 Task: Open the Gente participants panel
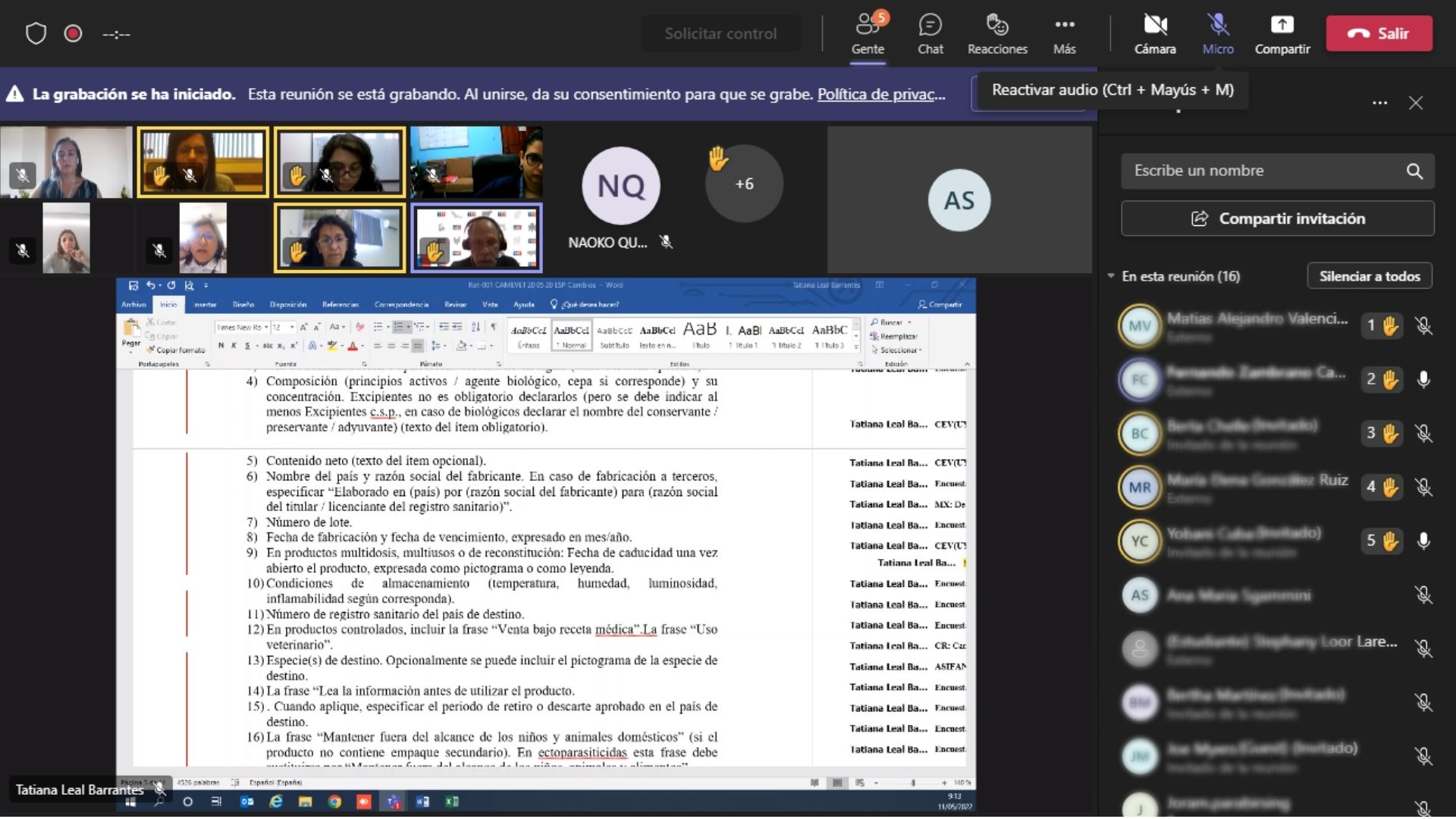point(868,34)
